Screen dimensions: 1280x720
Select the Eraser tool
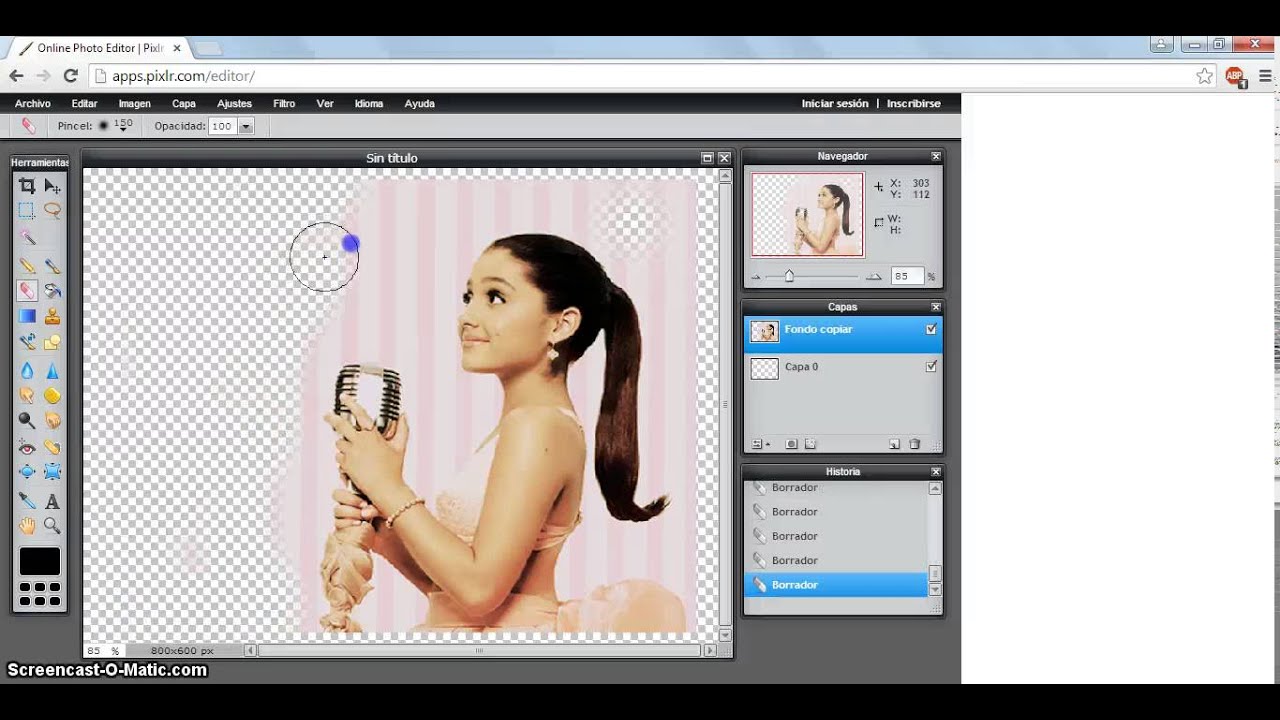click(x=27, y=291)
